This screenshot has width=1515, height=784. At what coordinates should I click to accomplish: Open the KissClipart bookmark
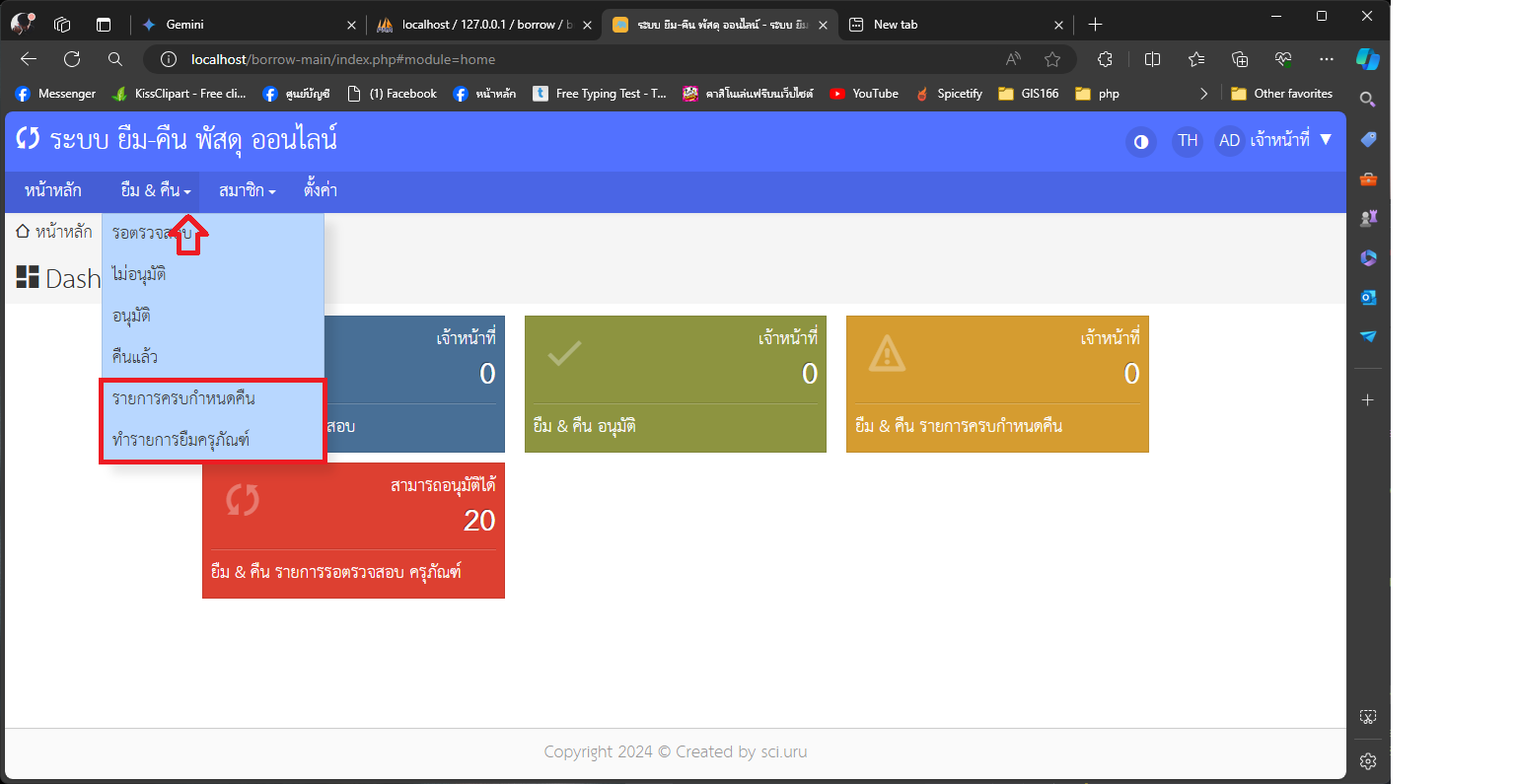179,94
